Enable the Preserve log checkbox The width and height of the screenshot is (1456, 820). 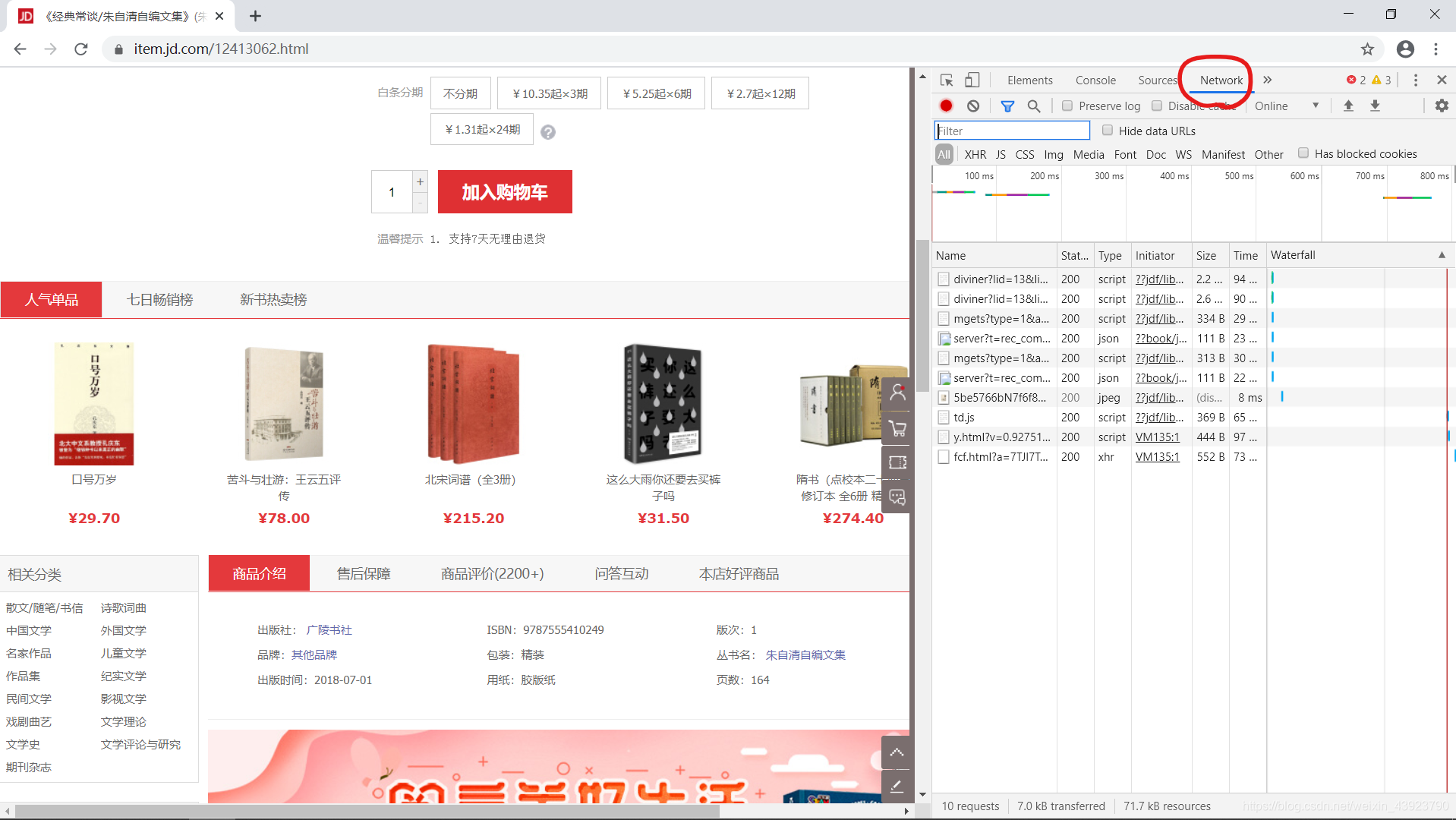click(x=1067, y=106)
